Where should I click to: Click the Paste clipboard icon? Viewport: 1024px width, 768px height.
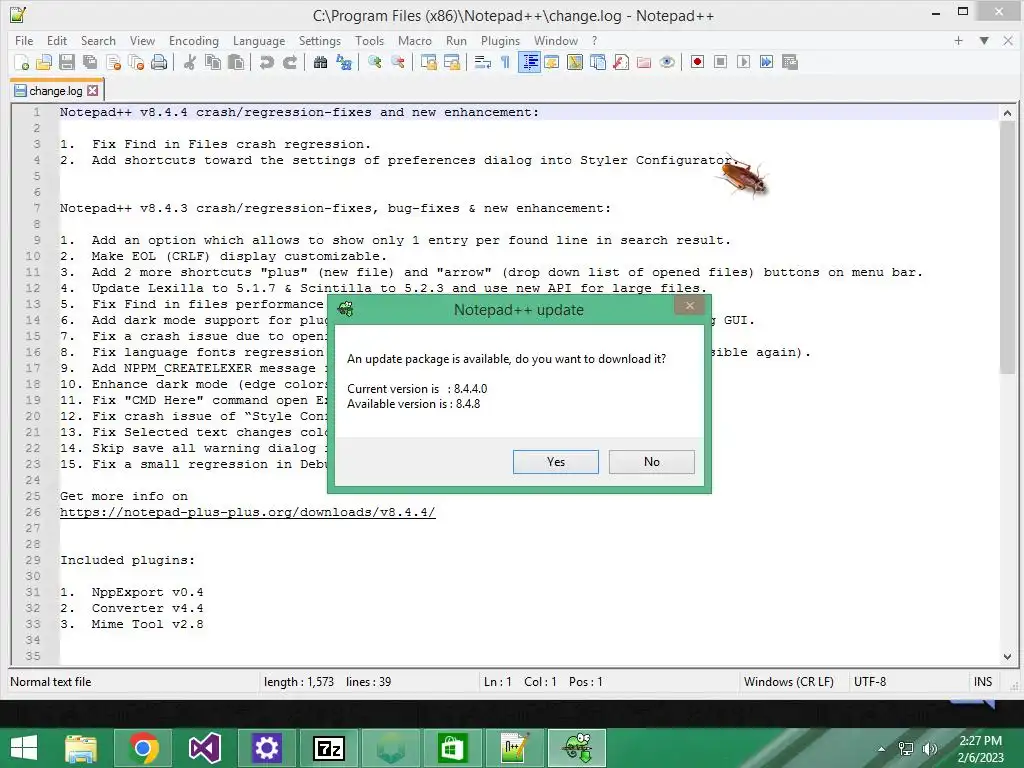pyautogui.click(x=236, y=63)
